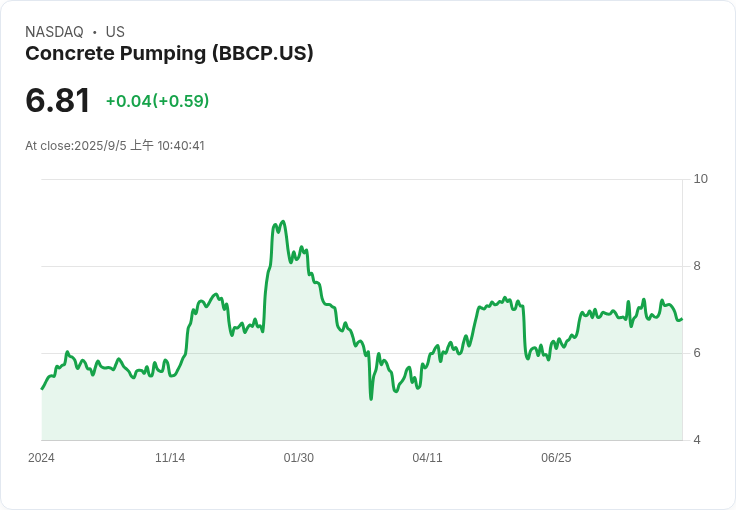
Task: Click the NASDAQ exchange label
Action: [54, 32]
